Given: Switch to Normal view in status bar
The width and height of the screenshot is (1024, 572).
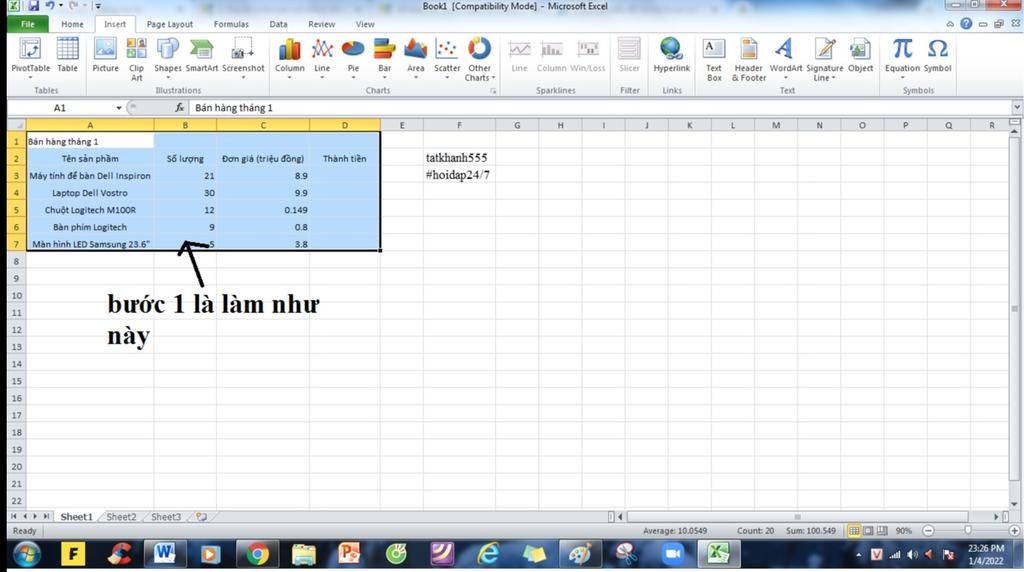Looking at the screenshot, I should point(854,531).
